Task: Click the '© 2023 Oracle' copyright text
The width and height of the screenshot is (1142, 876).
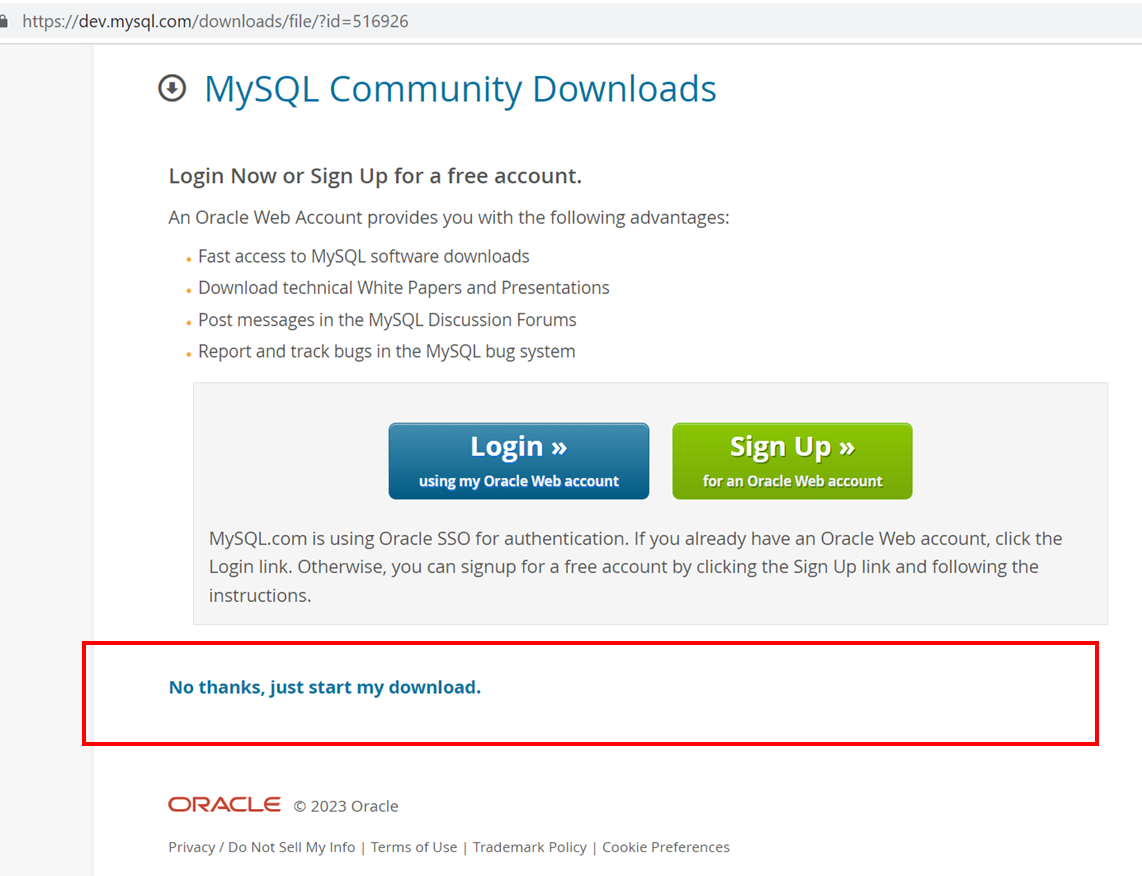Action: pos(346,806)
